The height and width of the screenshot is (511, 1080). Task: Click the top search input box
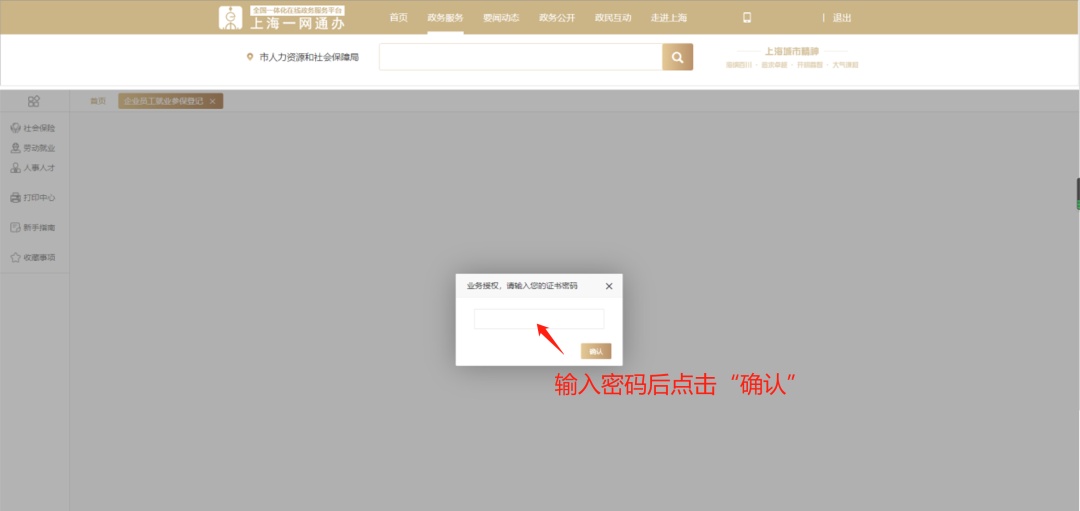[x=520, y=57]
